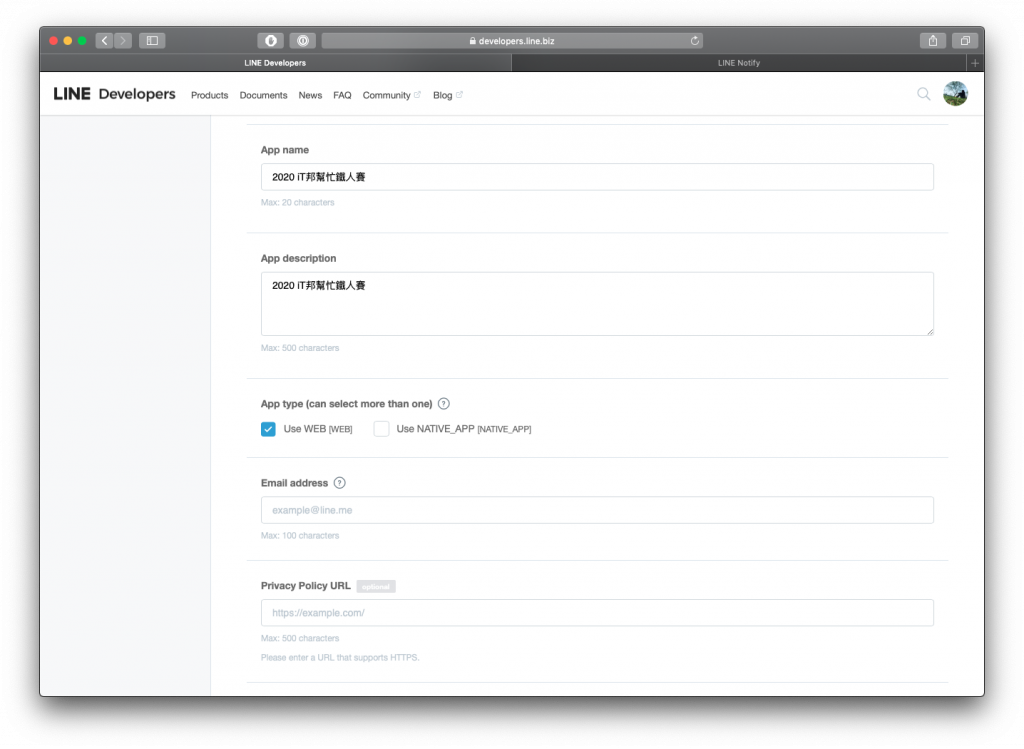Focus the Privacy Policy URL field

coord(597,613)
